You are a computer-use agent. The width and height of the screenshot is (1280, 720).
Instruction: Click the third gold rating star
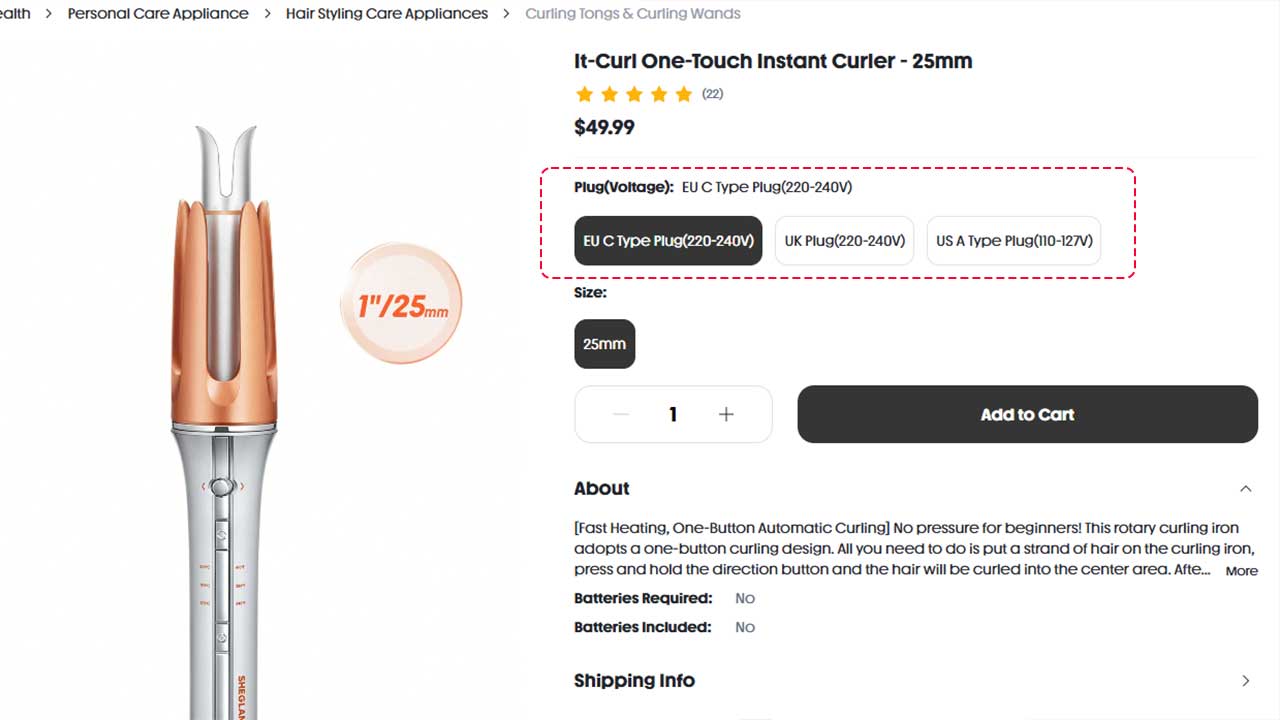click(x=634, y=94)
